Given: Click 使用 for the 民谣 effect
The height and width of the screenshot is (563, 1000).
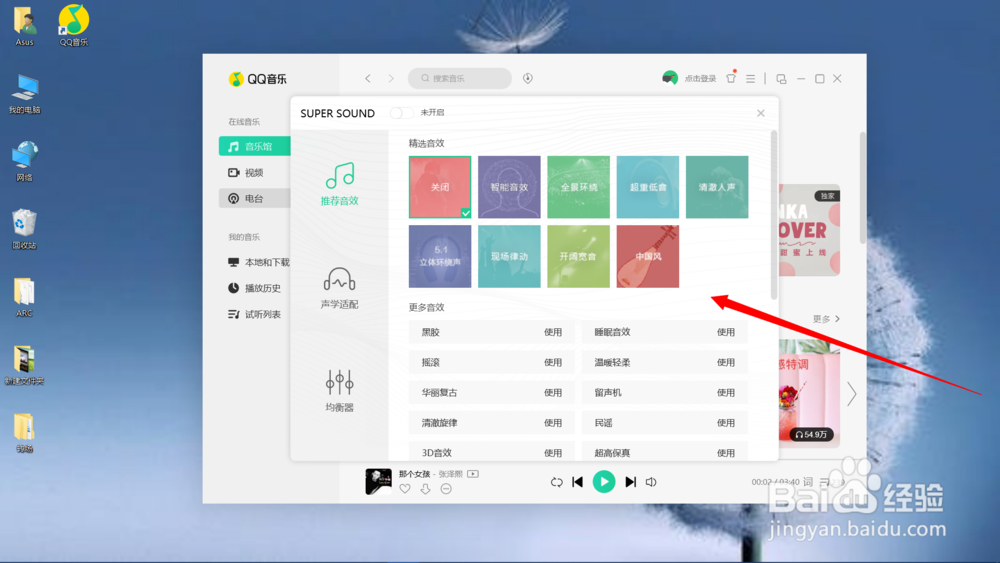Looking at the screenshot, I should click(726, 423).
